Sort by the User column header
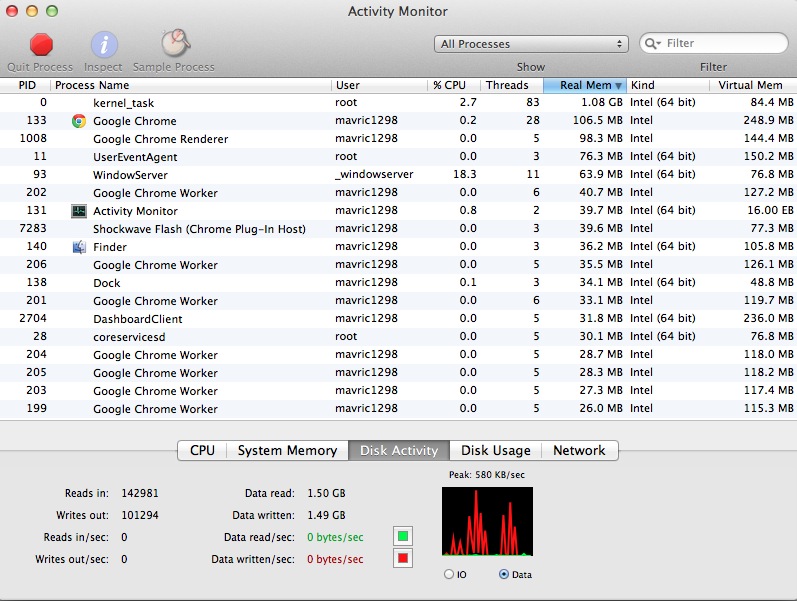797x601 pixels. (x=379, y=85)
